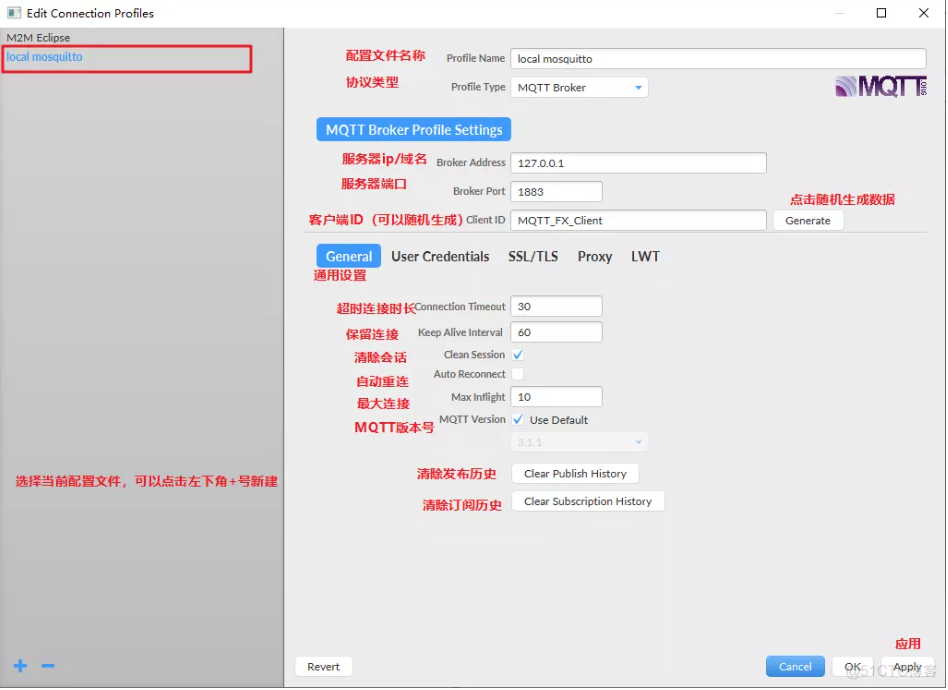Apply the profile settings
Screen dimensions: 948x690
tap(907, 667)
